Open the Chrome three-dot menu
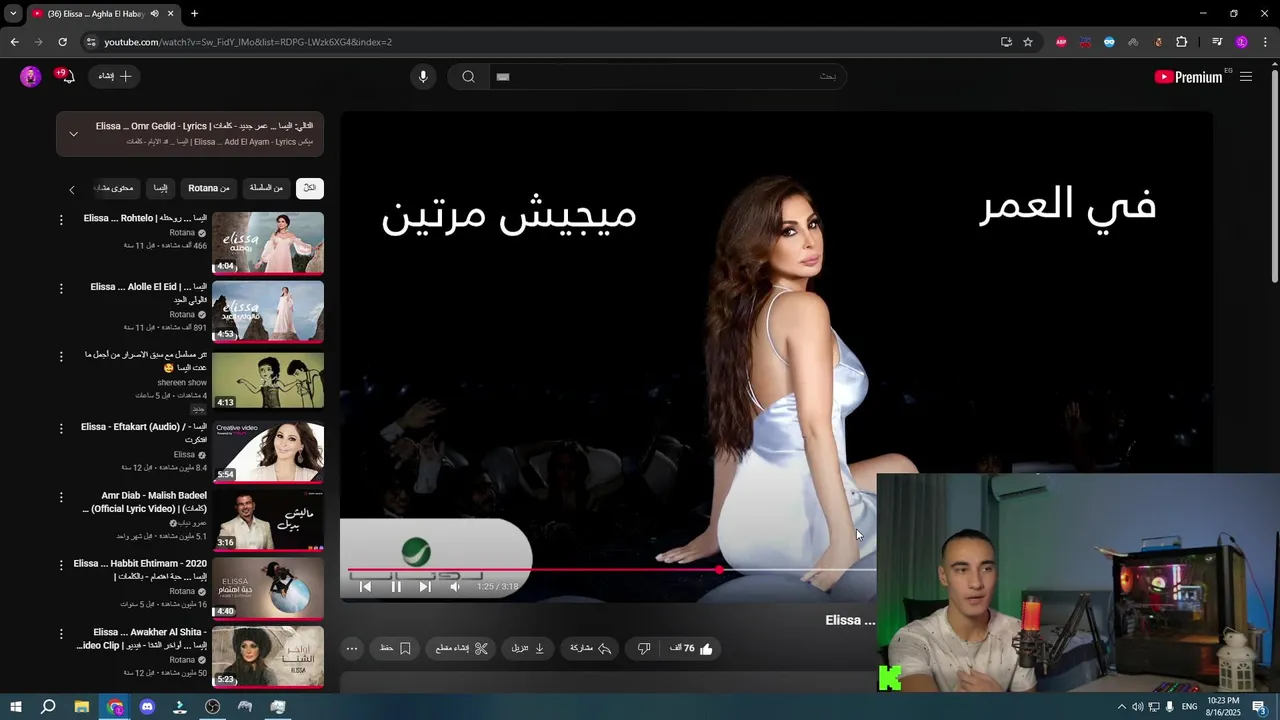 pyautogui.click(x=1266, y=42)
